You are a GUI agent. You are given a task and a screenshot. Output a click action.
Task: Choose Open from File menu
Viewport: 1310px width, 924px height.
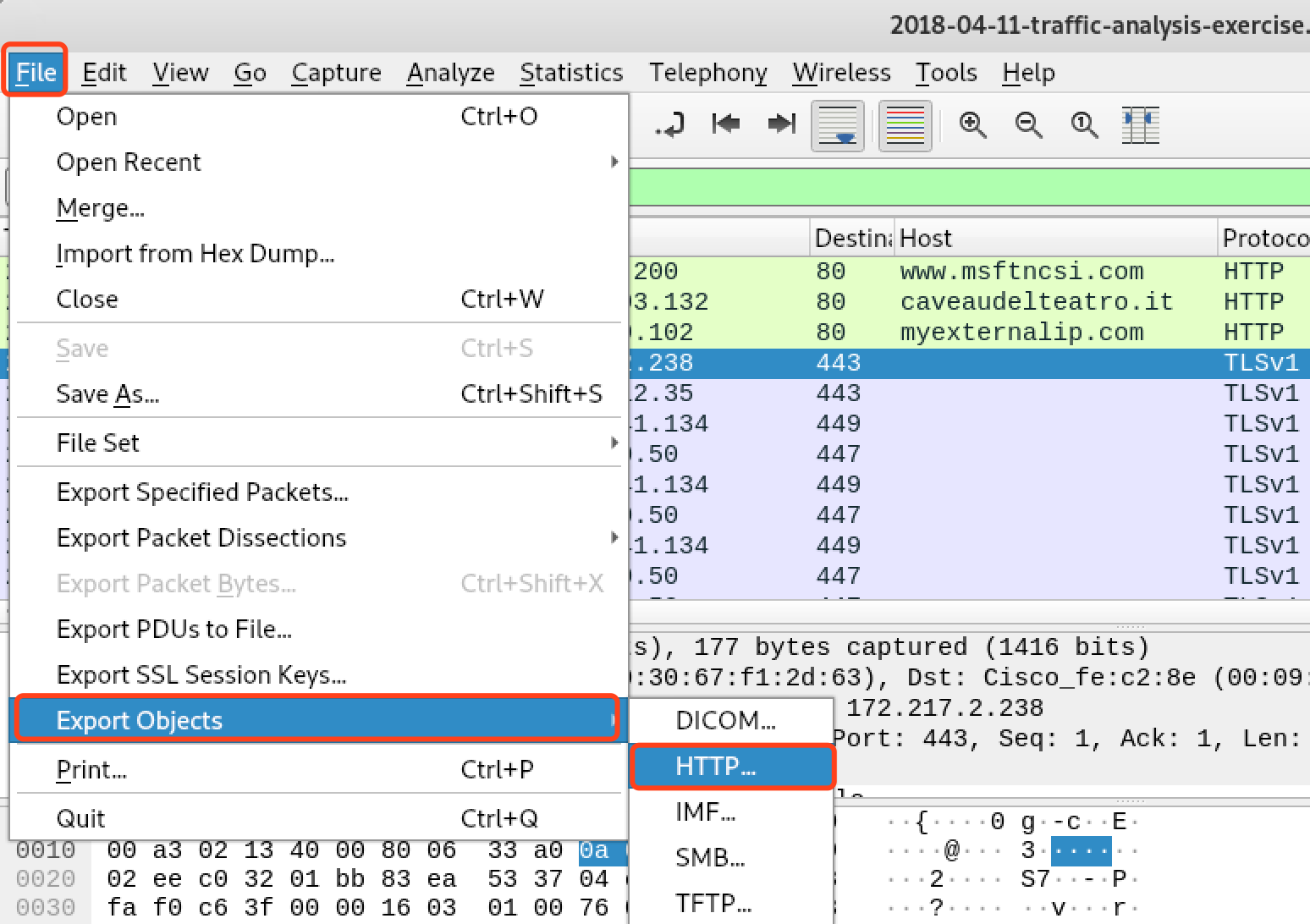pyautogui.click(x=319, y=116)
